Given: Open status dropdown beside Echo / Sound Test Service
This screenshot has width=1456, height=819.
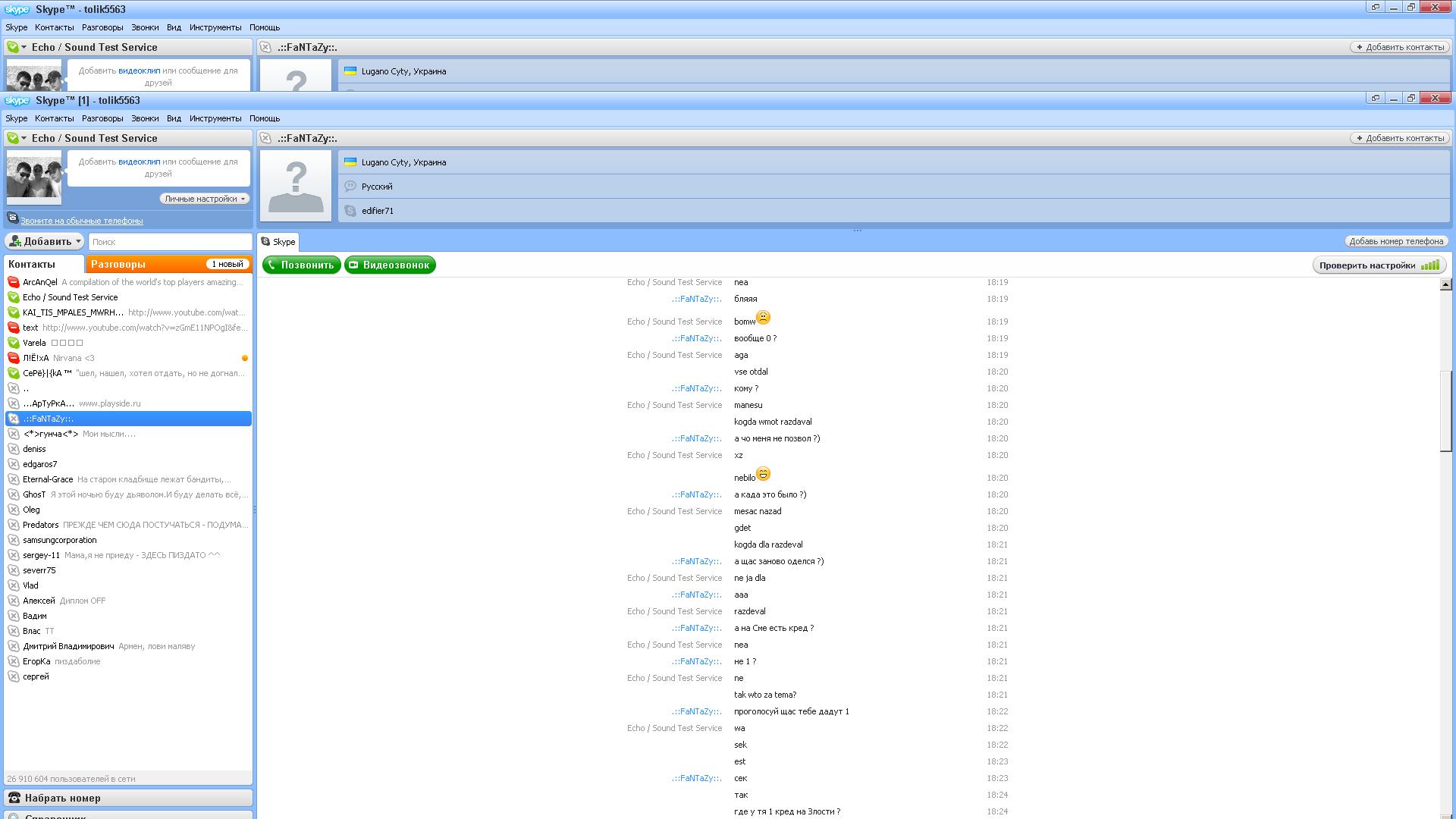Looking at the screenshot, I should (17, 138).
